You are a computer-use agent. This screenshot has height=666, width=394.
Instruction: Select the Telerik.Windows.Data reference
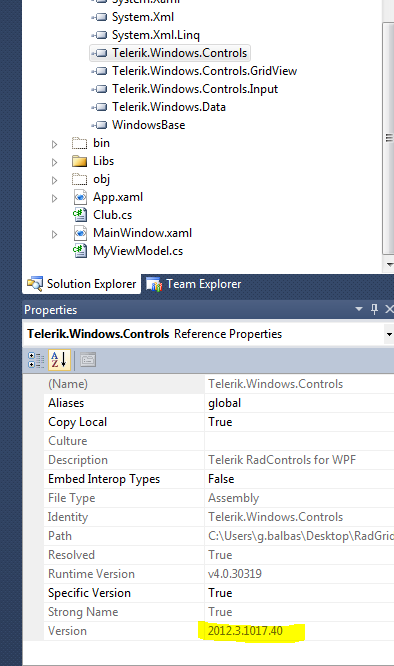pyautogui.click(x=169, y=107)
